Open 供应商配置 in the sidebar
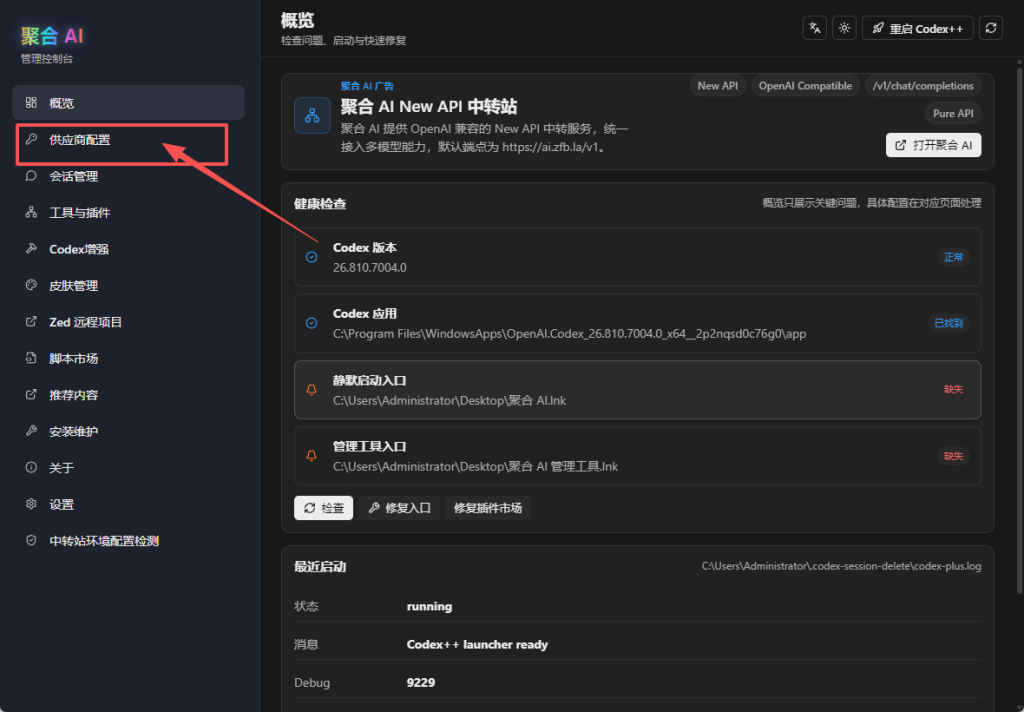The width and height of the screenshot is (1024, 712). point(128,139)
